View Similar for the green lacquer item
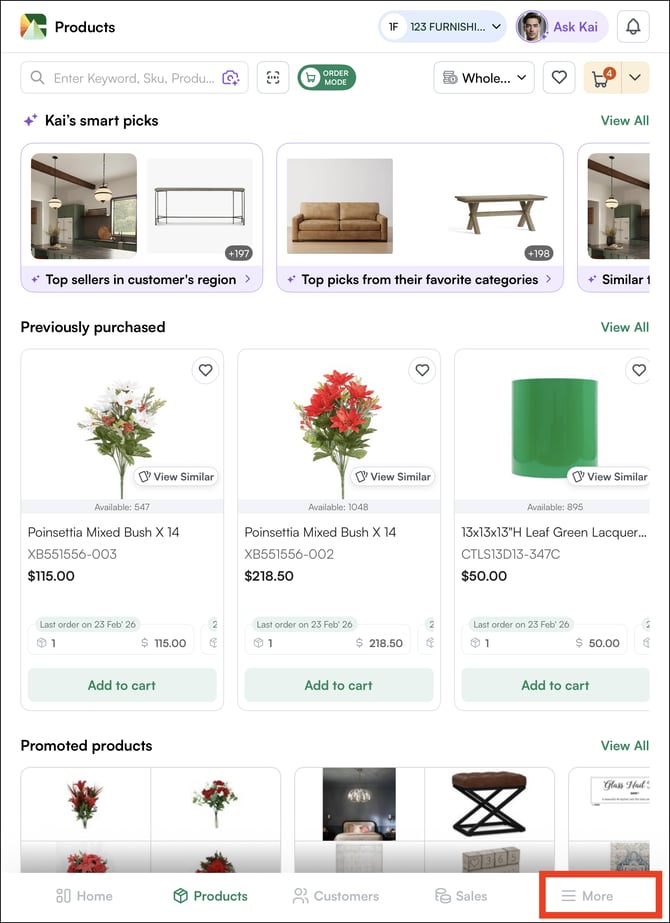 click(x=609, y=476)
